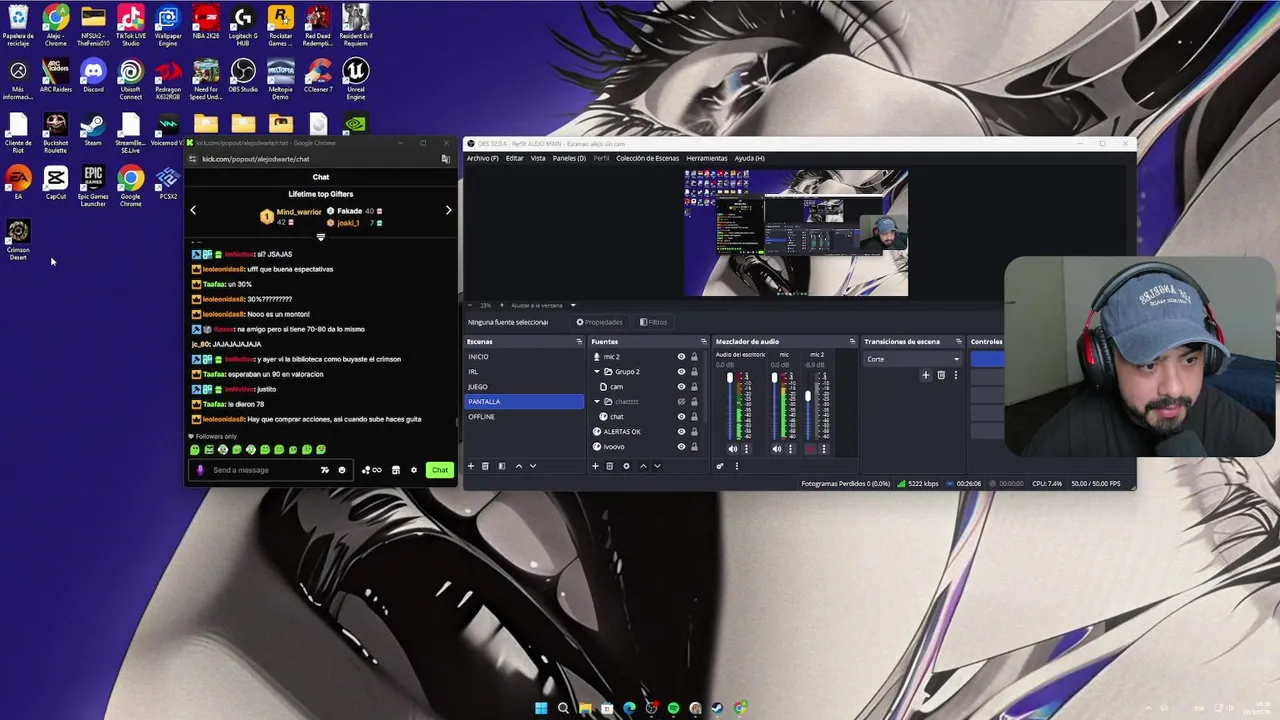Collapse the chattttt group in Fuentes
Viewport: 1280px width, 720px height.
tap(597, 402)
